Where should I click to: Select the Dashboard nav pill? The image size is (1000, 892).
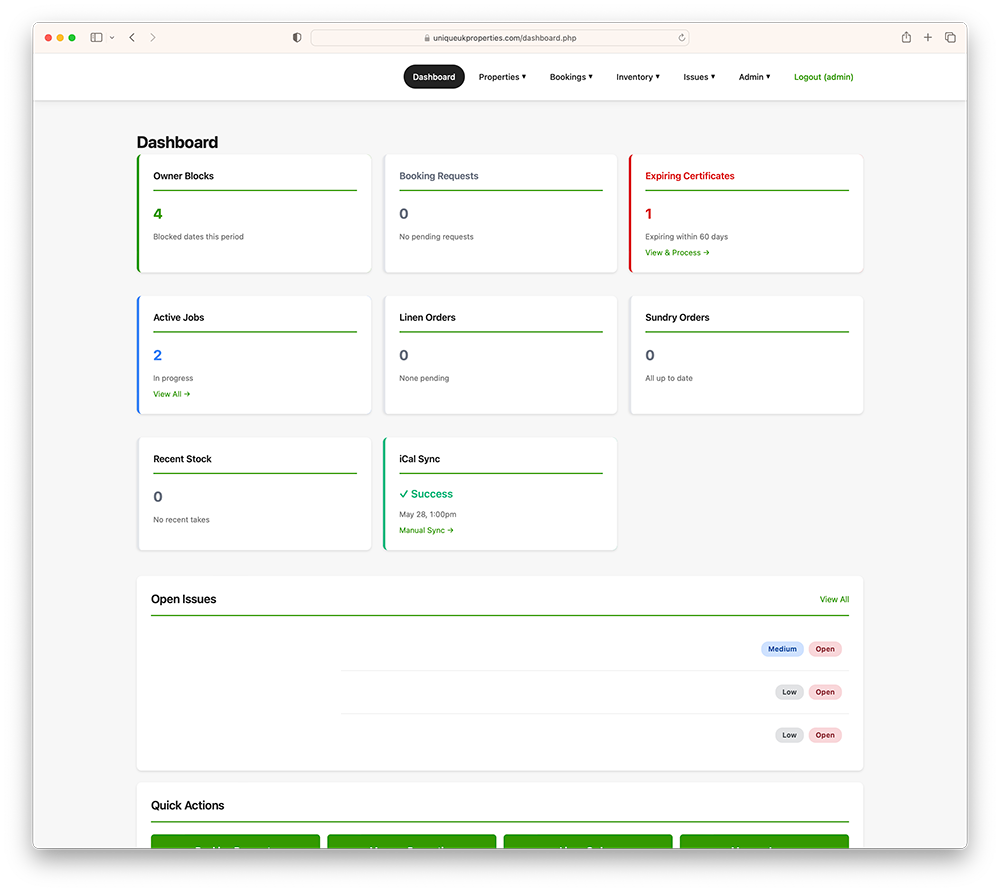click(x=434, y=77)
